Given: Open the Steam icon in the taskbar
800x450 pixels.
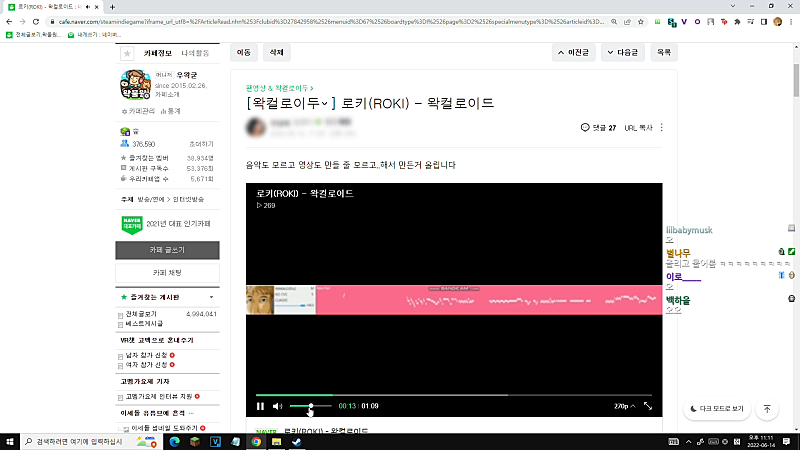Looking at the screenshot, I should pyautogui.click(x=297, y=442).
